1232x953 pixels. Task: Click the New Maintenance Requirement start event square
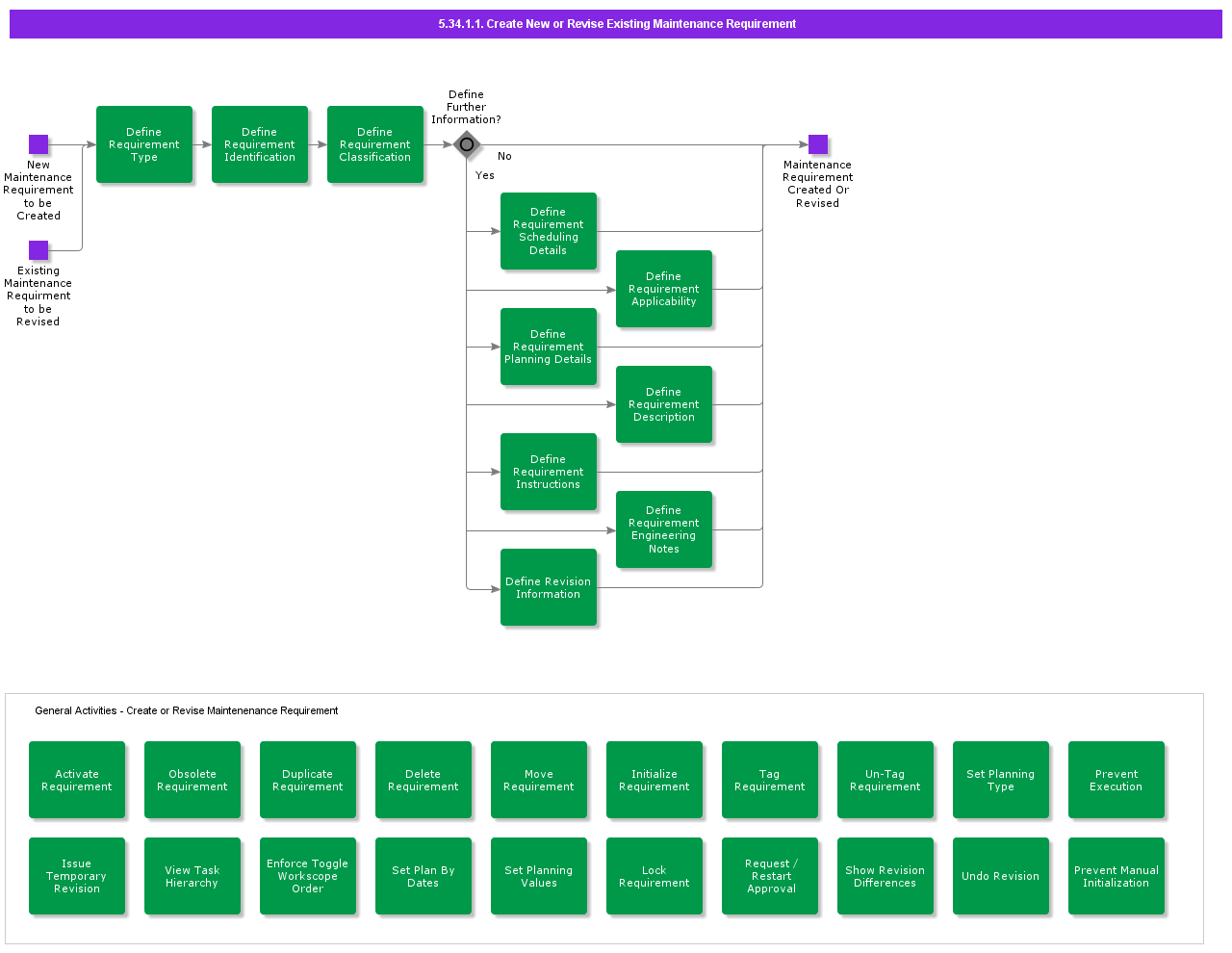click(38, 144)
